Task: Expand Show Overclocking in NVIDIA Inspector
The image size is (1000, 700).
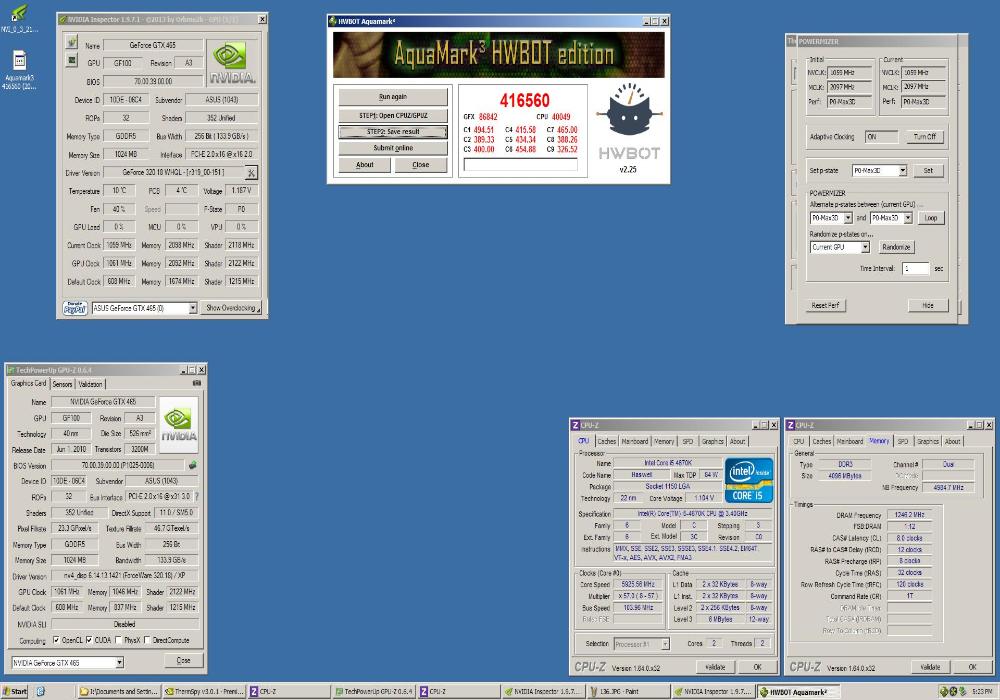Action: pyautogui.click(x=232, y=308)
